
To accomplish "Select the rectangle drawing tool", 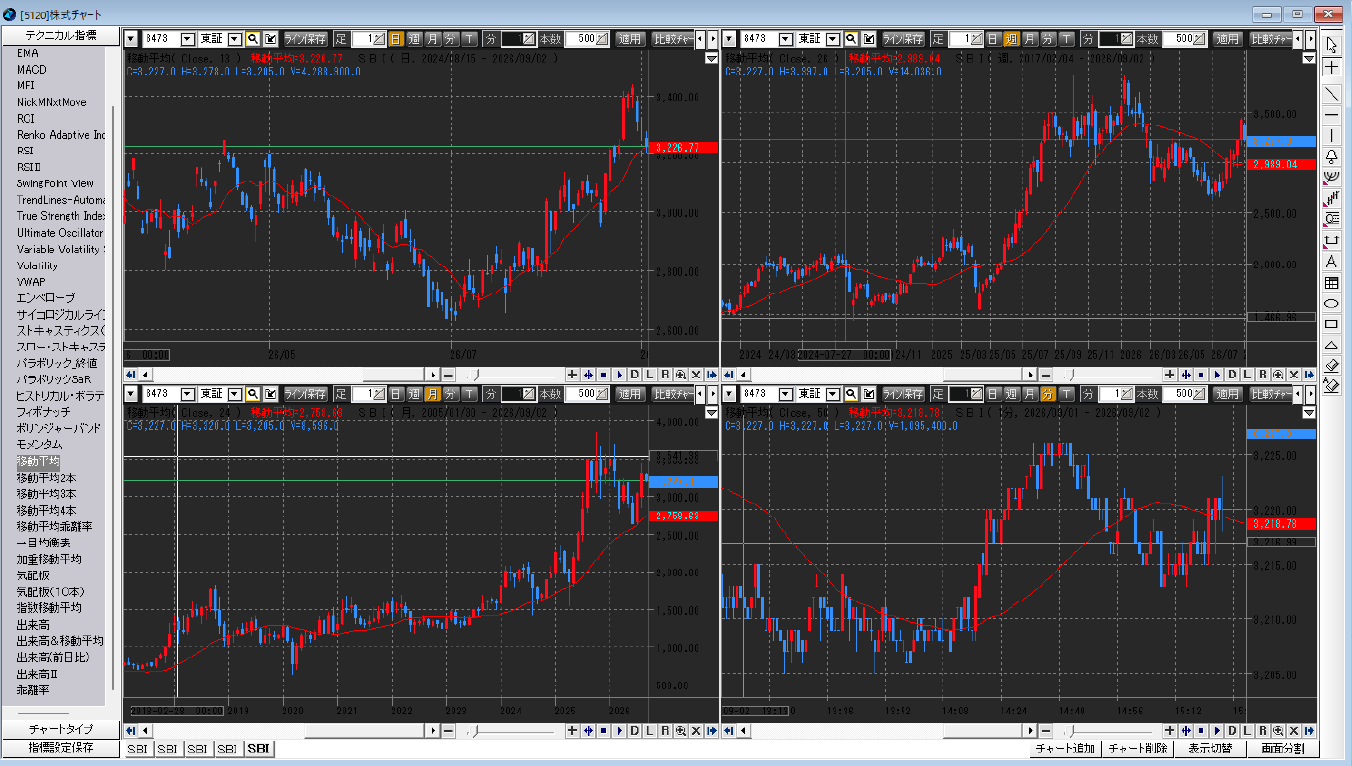I will click(1331, 324).
